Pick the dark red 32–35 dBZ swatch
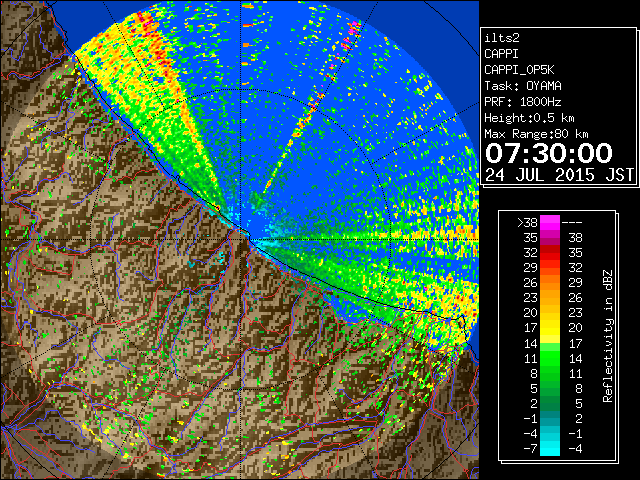The image size is (640, 480). click(550, 253)
